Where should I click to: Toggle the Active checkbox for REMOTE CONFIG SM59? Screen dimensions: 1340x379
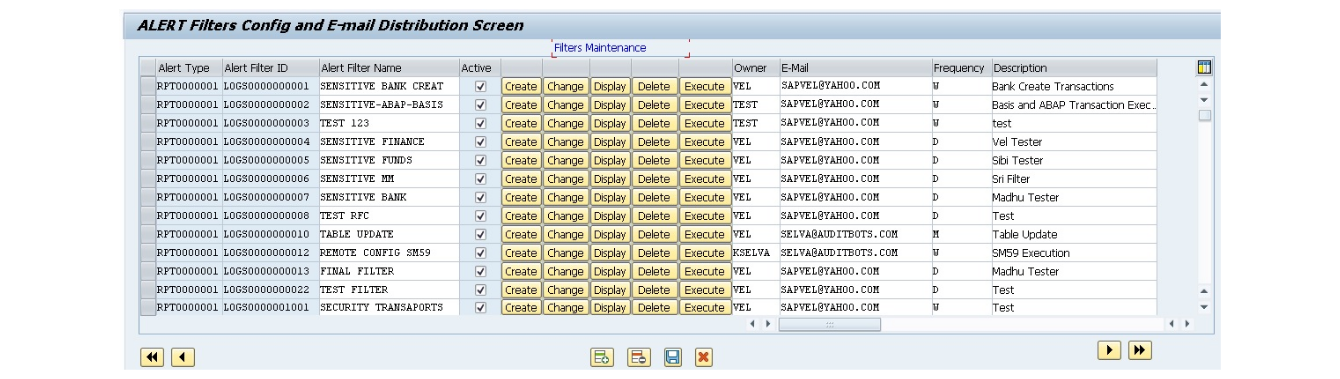(x=480, y=253)
